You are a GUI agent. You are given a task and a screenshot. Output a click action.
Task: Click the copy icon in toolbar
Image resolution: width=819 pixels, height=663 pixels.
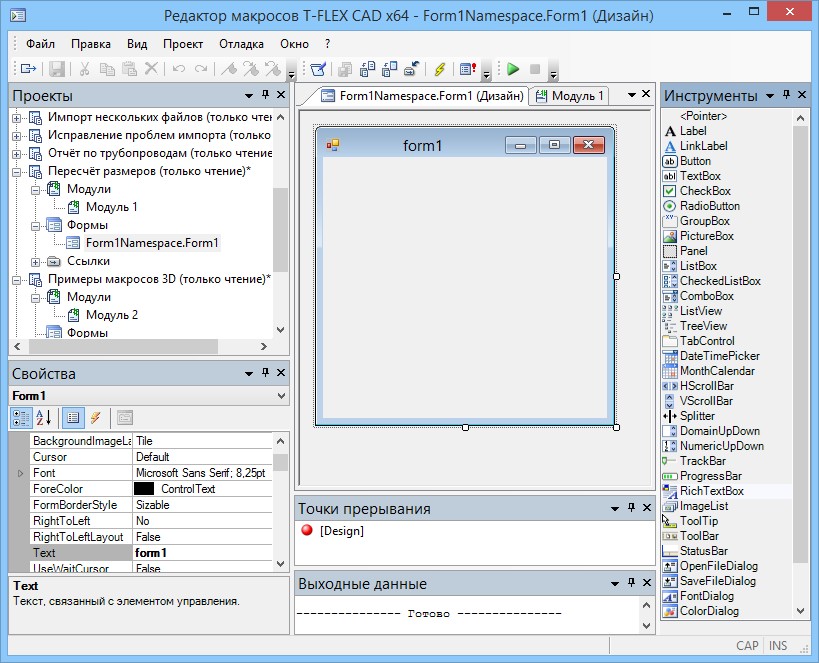point(107,68)
